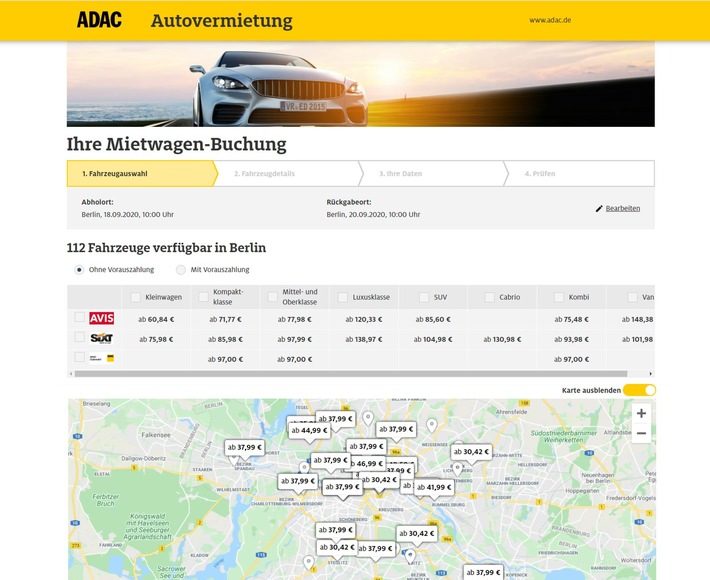This screenshot has height=580, width=710.
Task: Click map marker ab 44,99 €
Action: [309, 430]
